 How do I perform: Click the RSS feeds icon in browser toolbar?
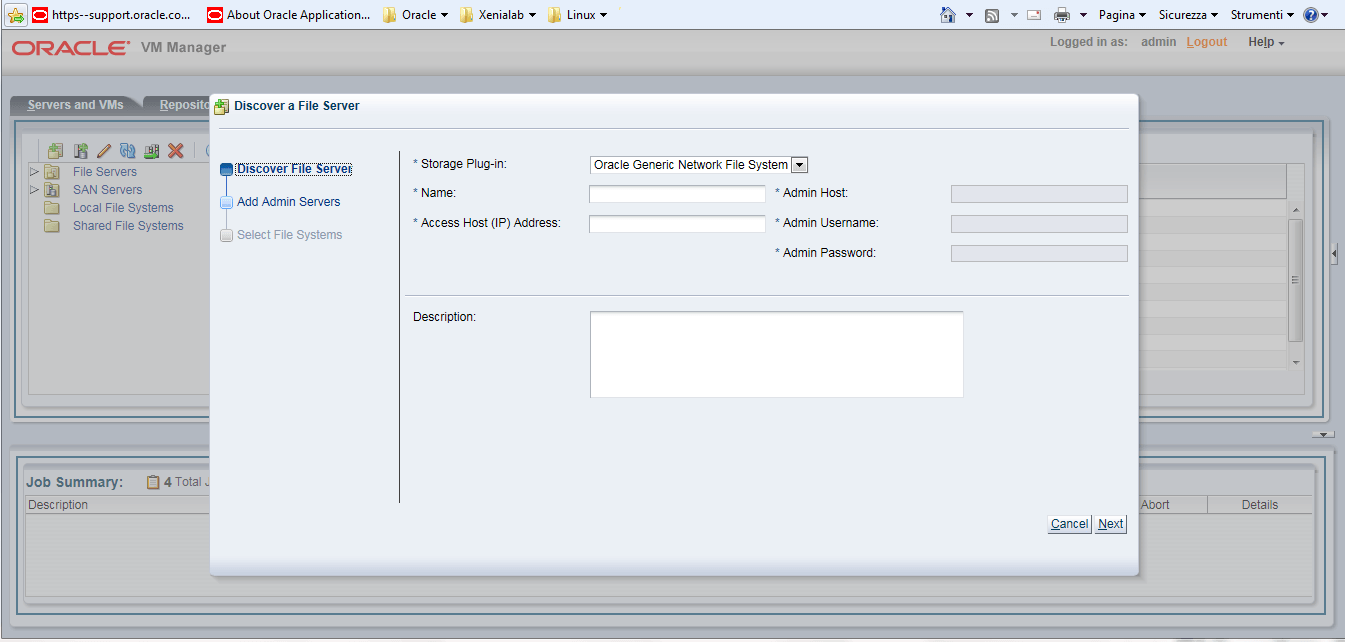(x=992, y=15)
